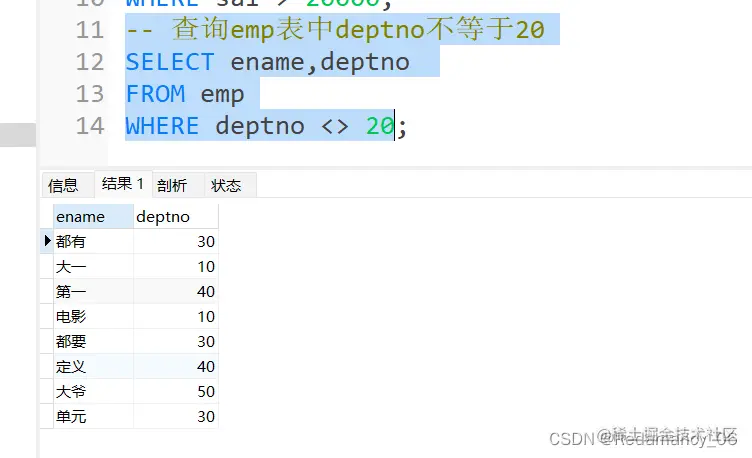Select the cell 大一
Viewport: 752px width, 458px height.
click(x=93, y=266)
